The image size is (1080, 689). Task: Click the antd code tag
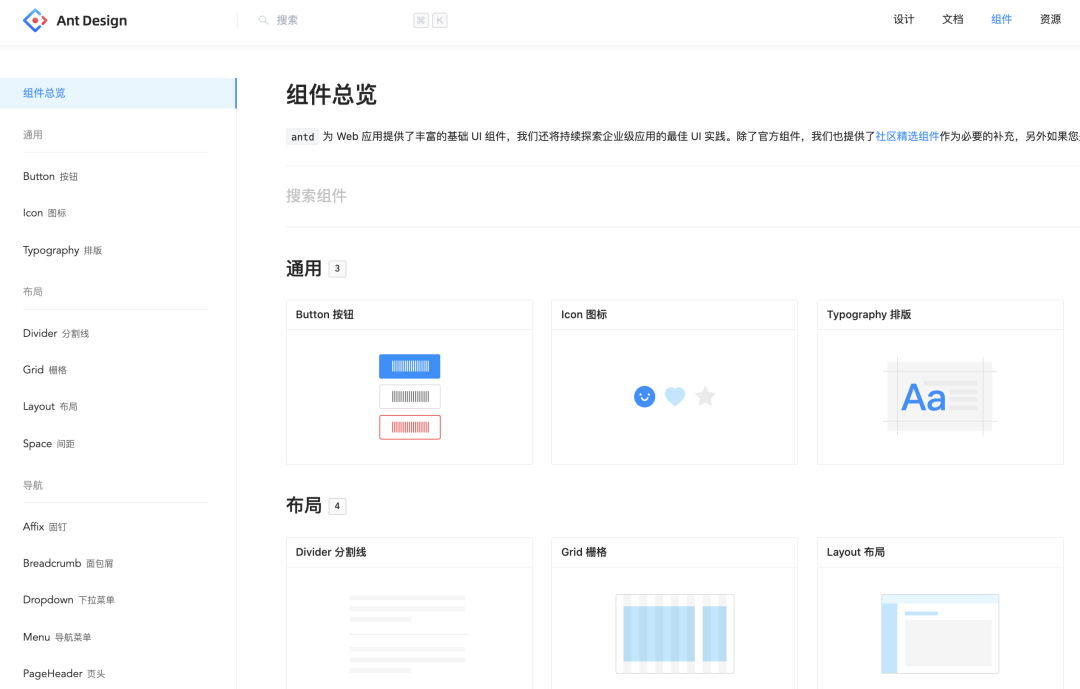pos(302,136)
